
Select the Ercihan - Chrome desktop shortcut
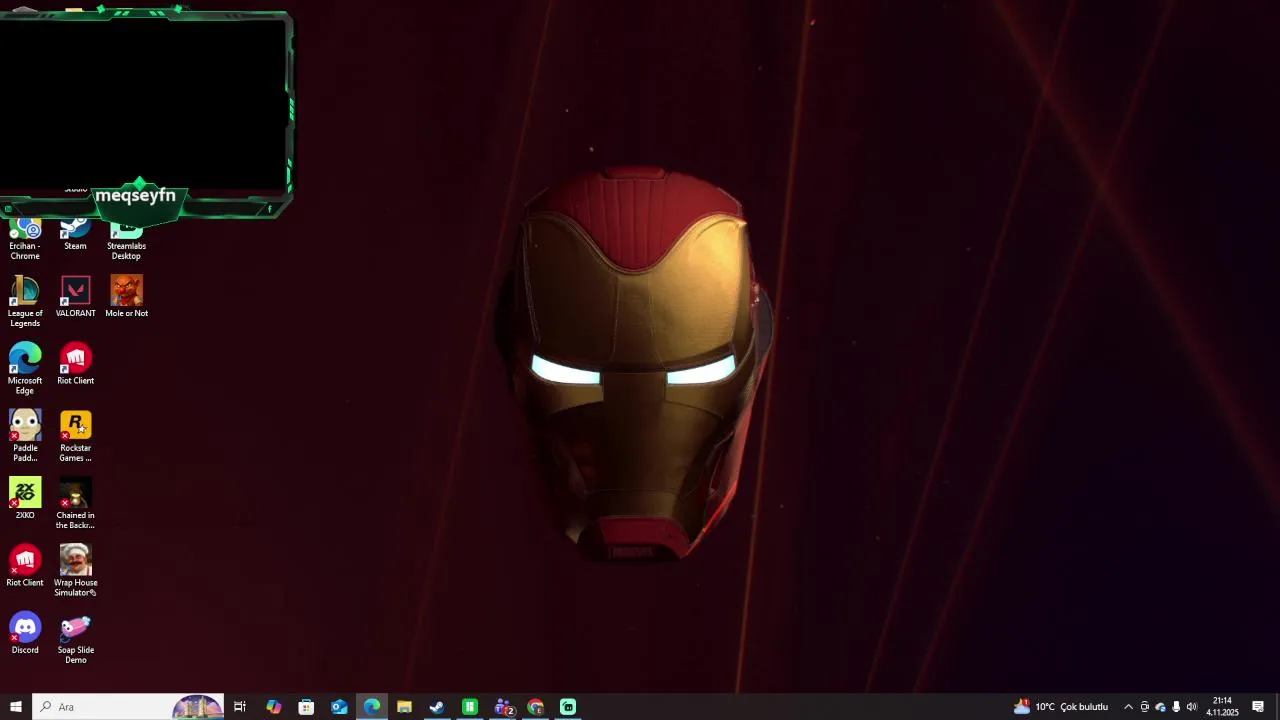25,240
